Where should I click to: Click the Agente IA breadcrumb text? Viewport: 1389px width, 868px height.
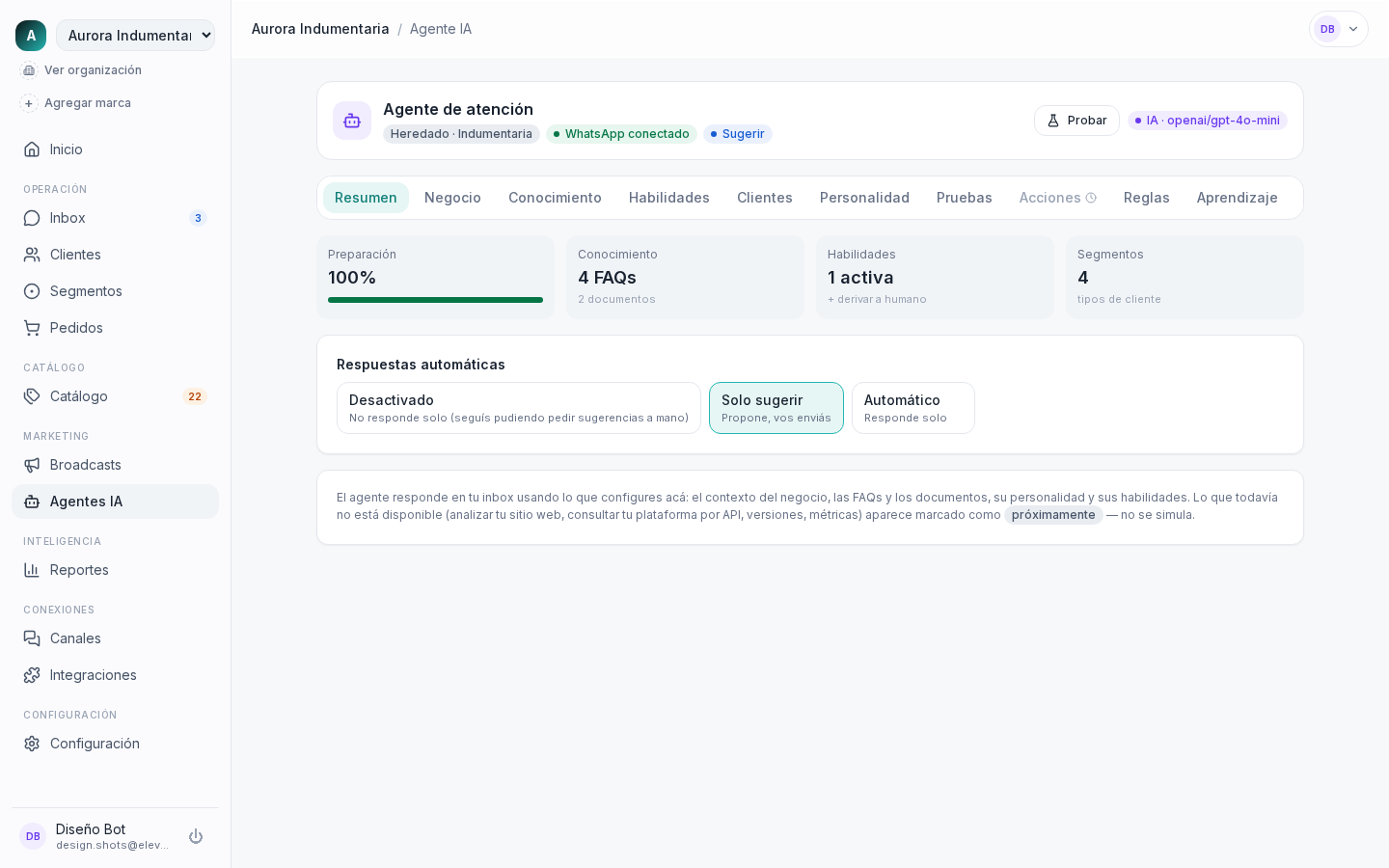441,29
